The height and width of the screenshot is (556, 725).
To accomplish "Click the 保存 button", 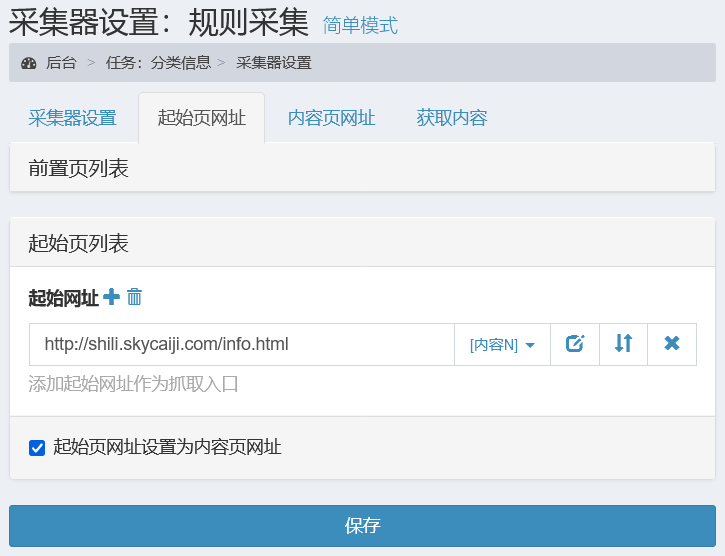I will click(x=362, y=526).
